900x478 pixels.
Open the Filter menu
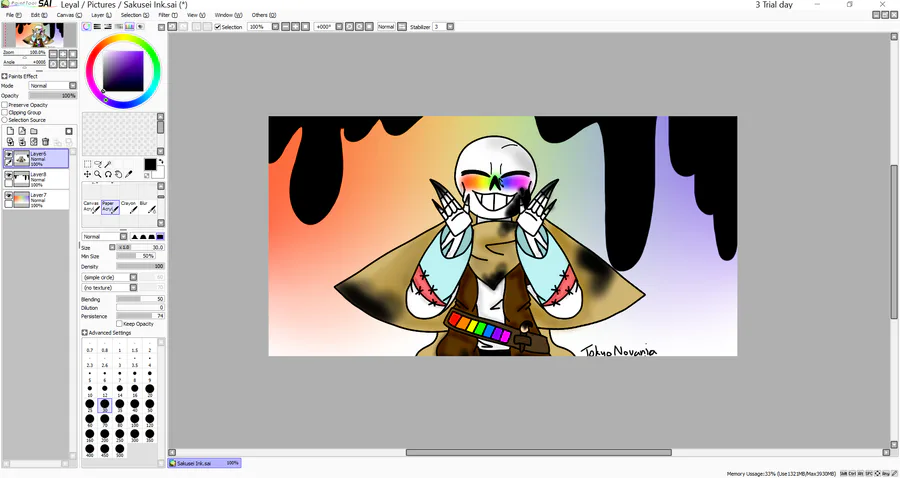[x=168, y=15]
